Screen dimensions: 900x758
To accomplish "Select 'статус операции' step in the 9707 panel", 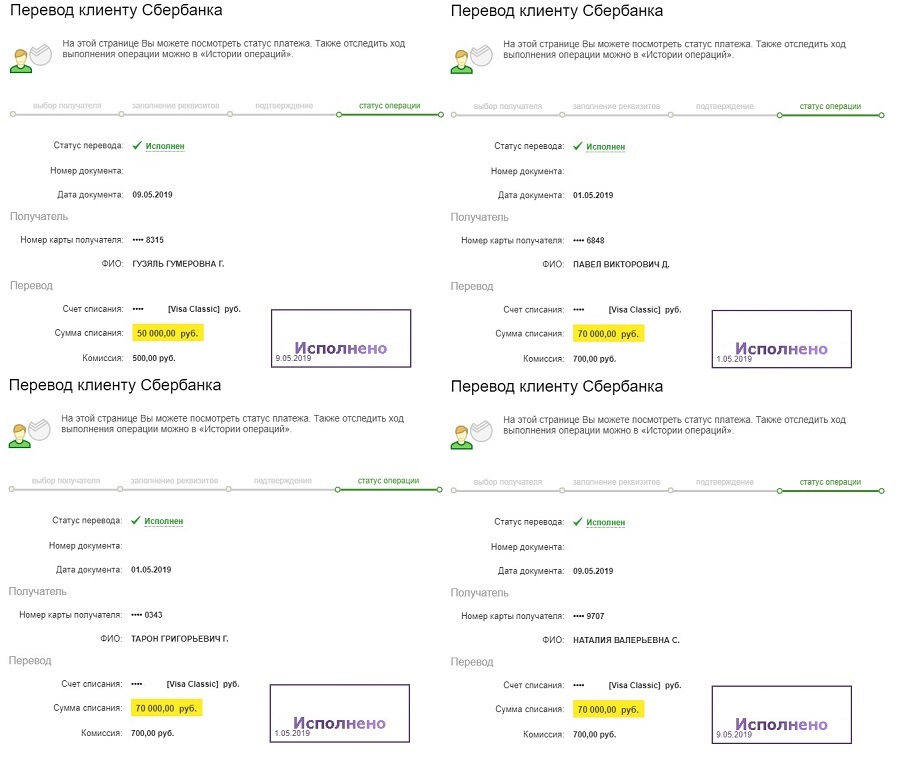I will (x=831, y=482).
